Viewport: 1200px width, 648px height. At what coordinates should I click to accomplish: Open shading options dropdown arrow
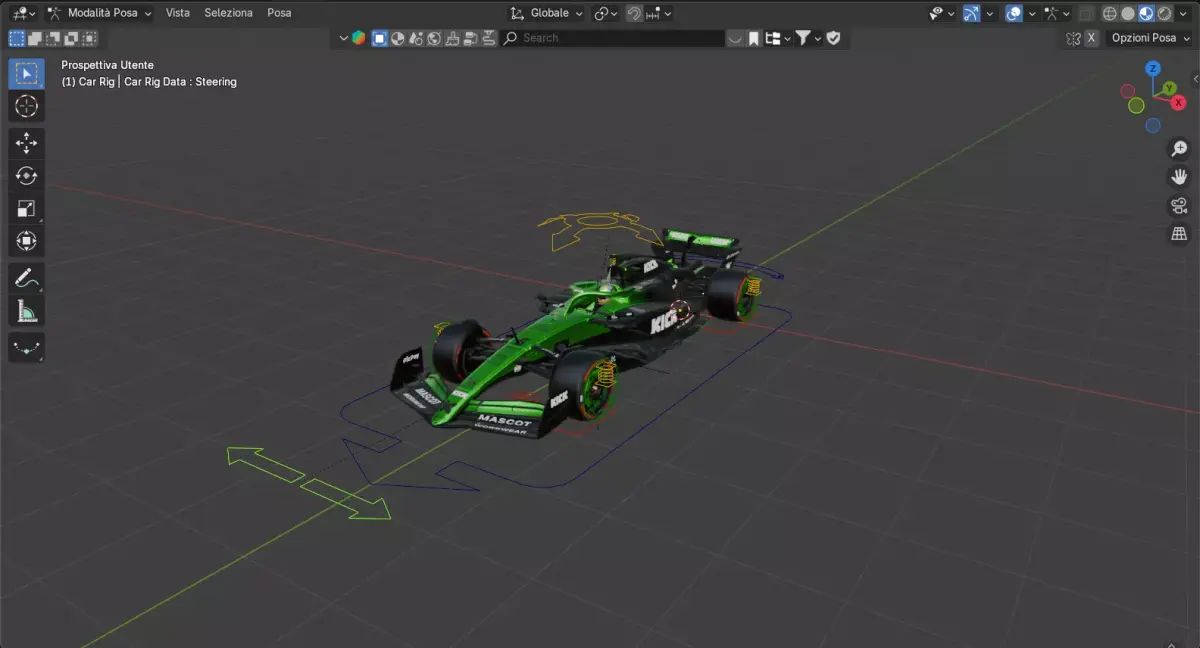(1185, 13)
